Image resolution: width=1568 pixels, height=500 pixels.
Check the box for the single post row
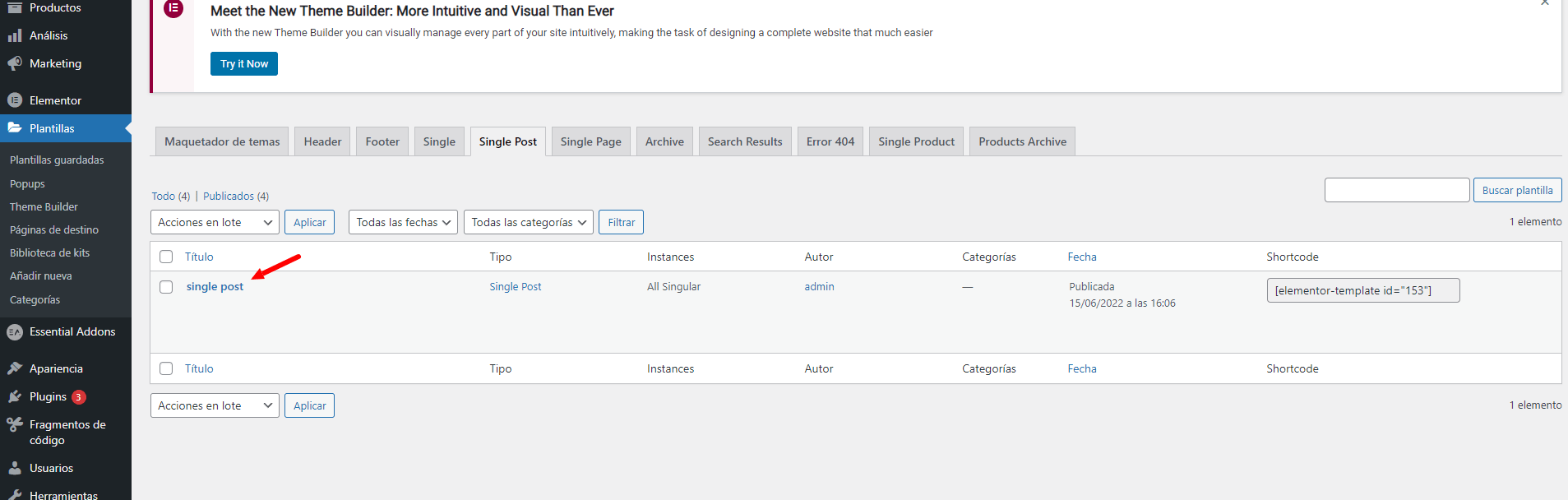tap(166, 287)
